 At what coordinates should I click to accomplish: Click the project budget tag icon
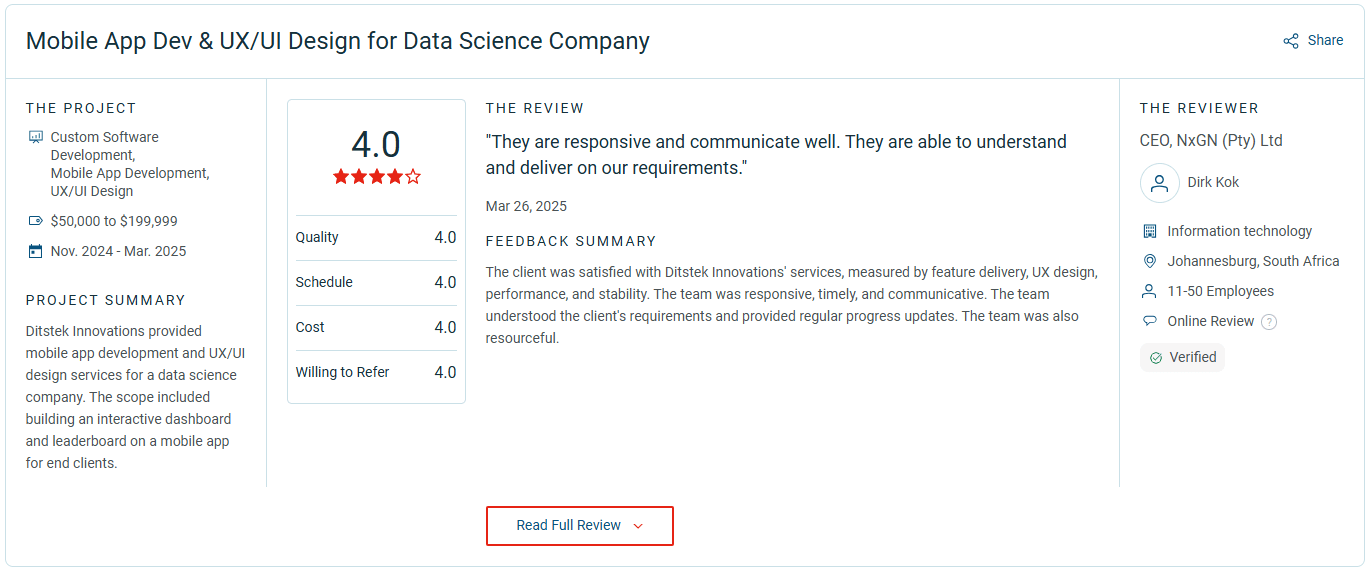(36, 221)
